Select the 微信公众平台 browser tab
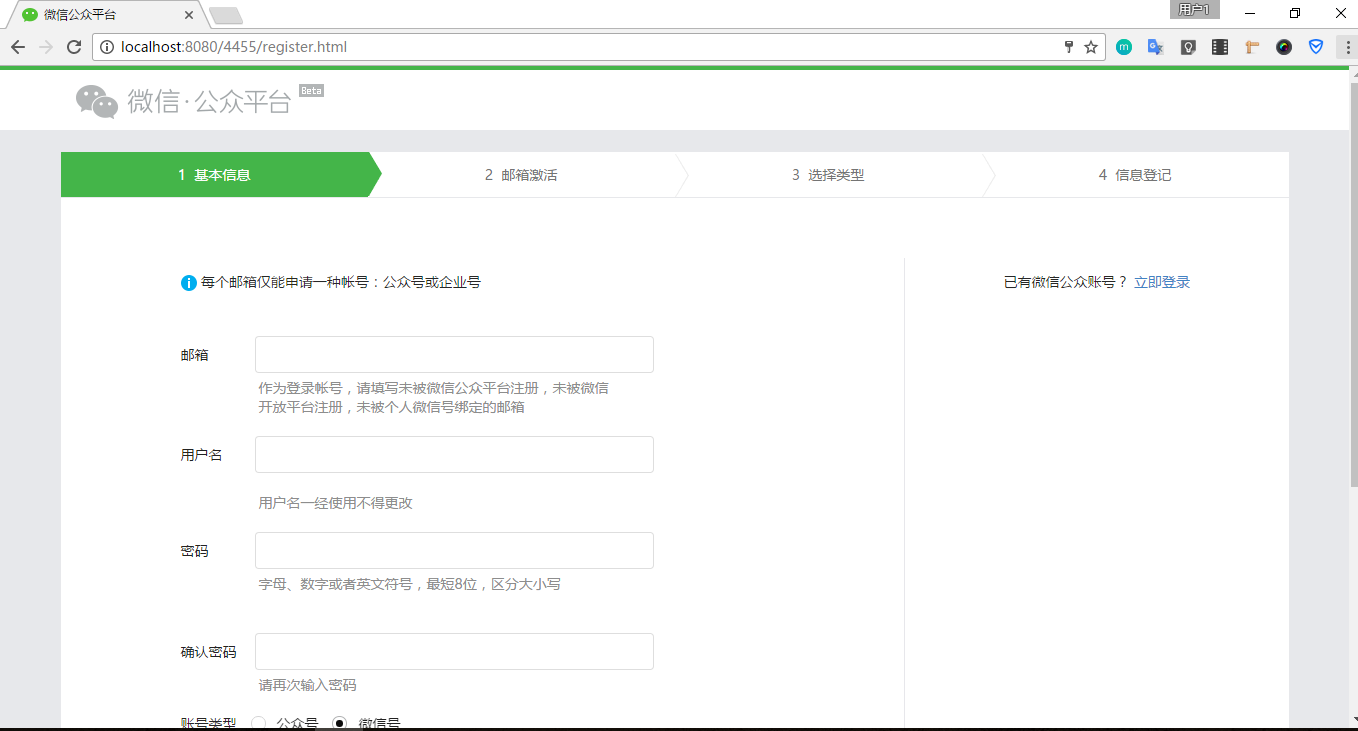 (104, 15)
